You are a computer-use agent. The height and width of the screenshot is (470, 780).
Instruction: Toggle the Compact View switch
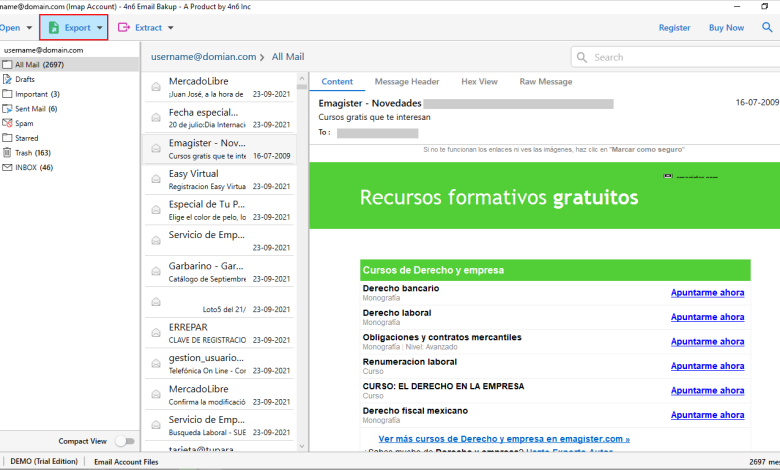point(125,441)
